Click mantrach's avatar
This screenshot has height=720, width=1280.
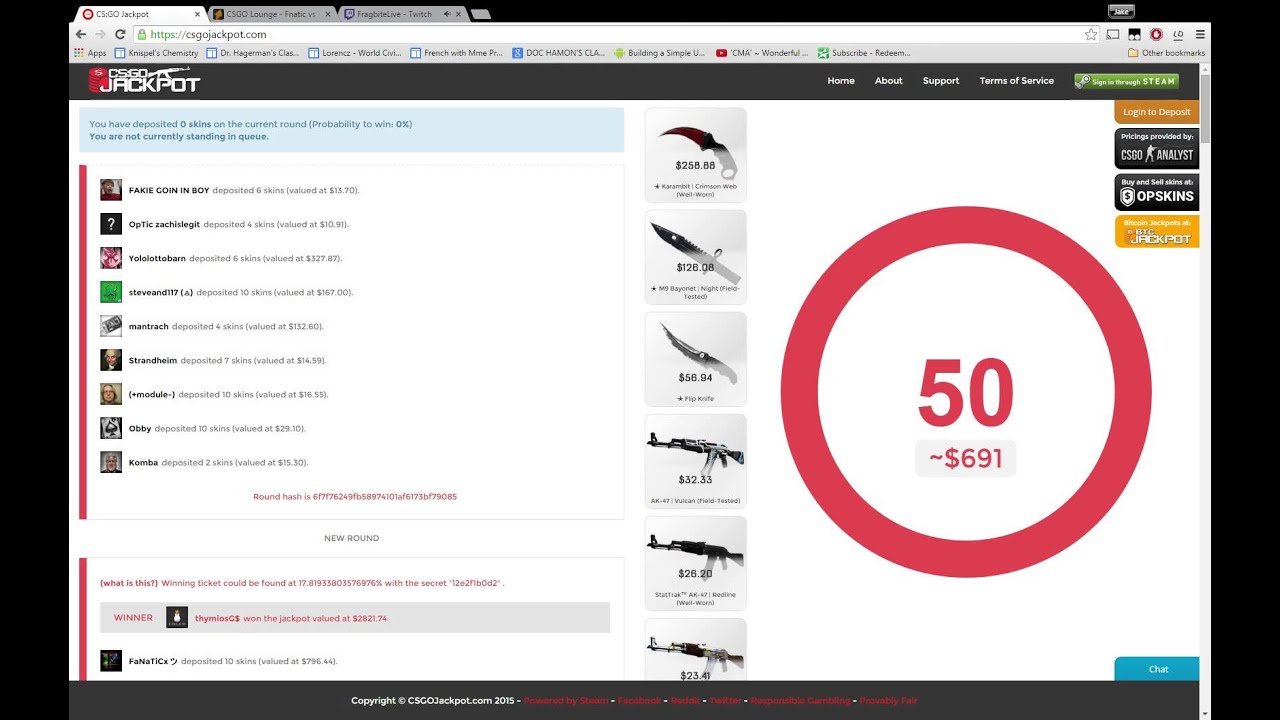click(111, 326)
